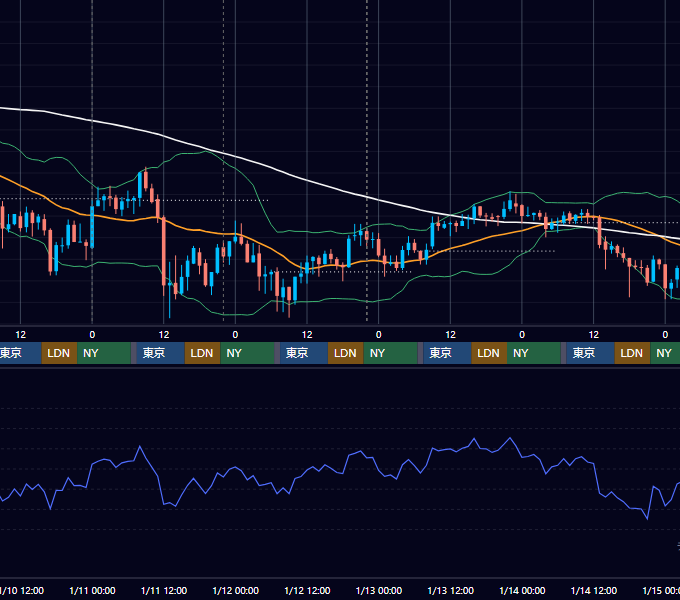Click the 1/11 12:00 date label
Screen dimensions: 680x600
(164, 590)
